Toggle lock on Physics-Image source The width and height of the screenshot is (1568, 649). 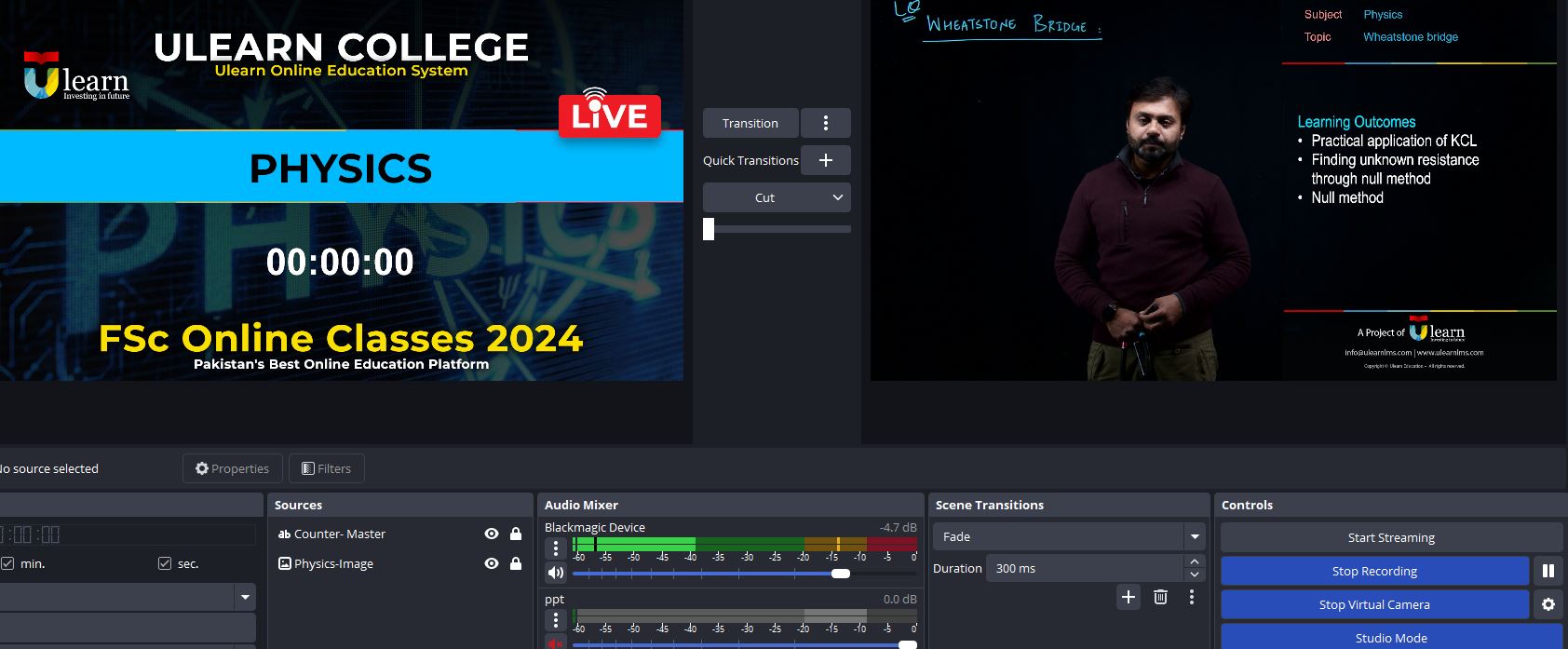515,563
